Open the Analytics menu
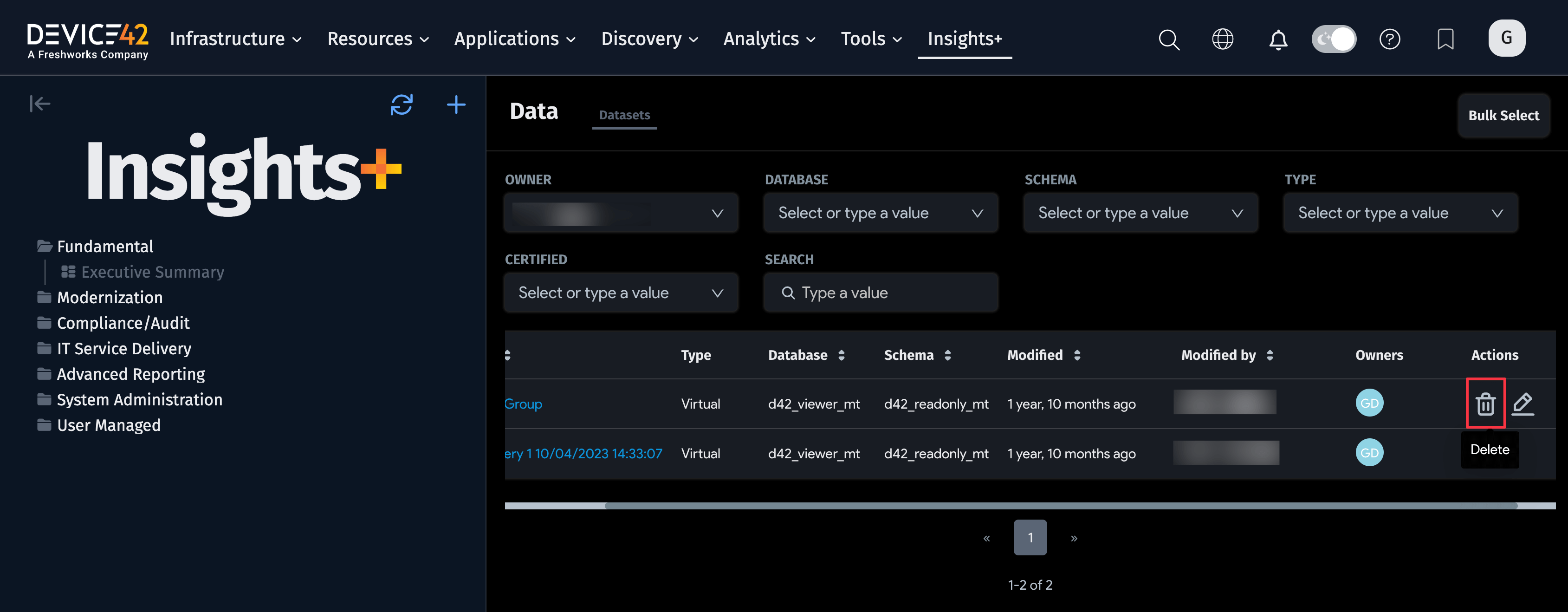This screenshot has height=612, width=1568. (x=768, y=39)
